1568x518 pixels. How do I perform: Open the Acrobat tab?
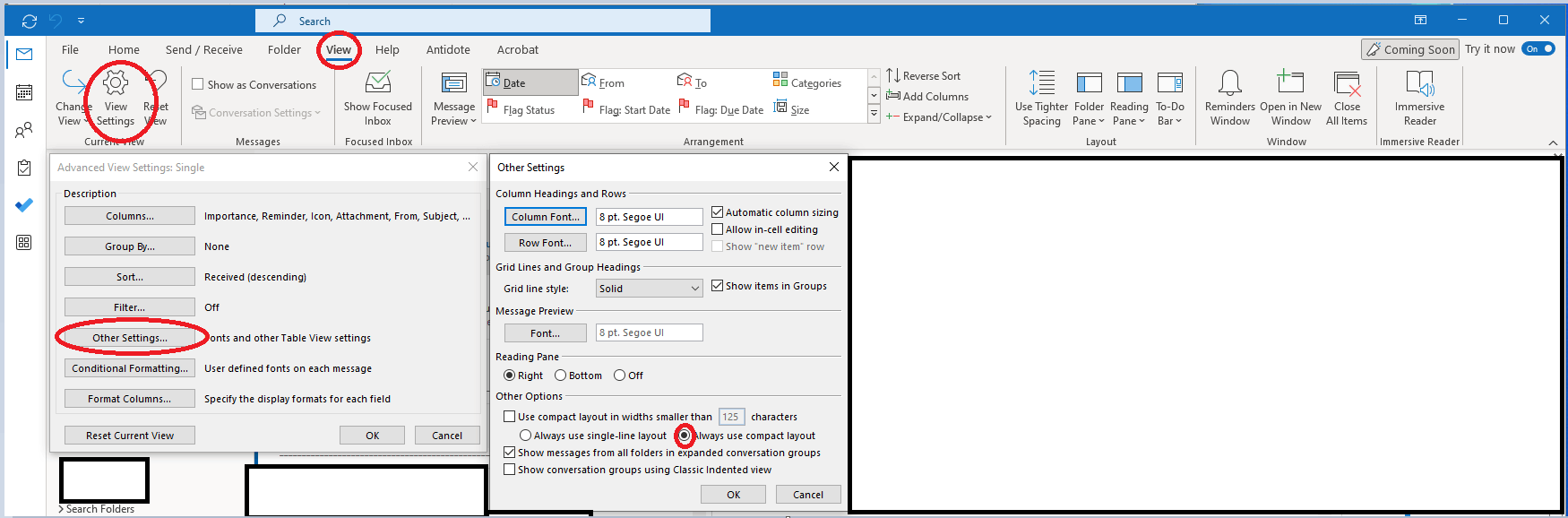pyautogui.click(x=518, y=50)
